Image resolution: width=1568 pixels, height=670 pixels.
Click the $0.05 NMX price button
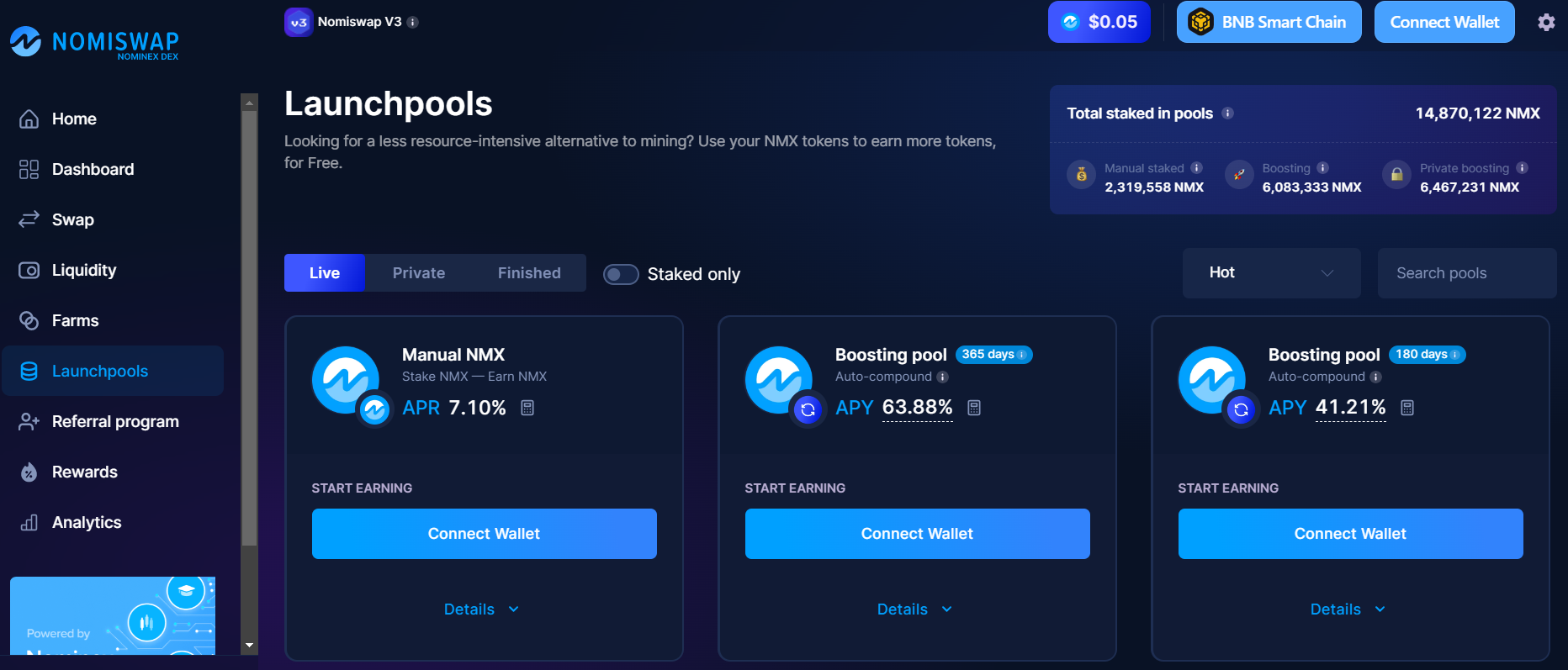(x=1099, y=22)
